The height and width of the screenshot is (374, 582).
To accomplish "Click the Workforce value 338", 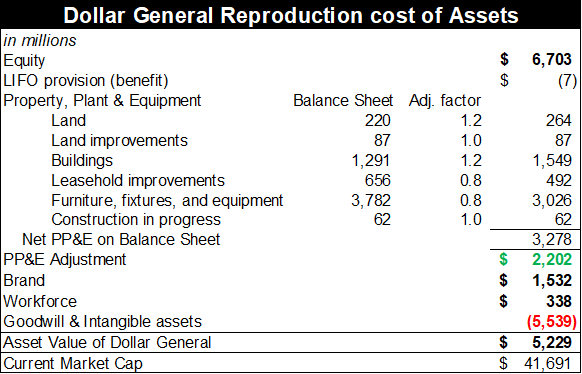I will (559, 301).
